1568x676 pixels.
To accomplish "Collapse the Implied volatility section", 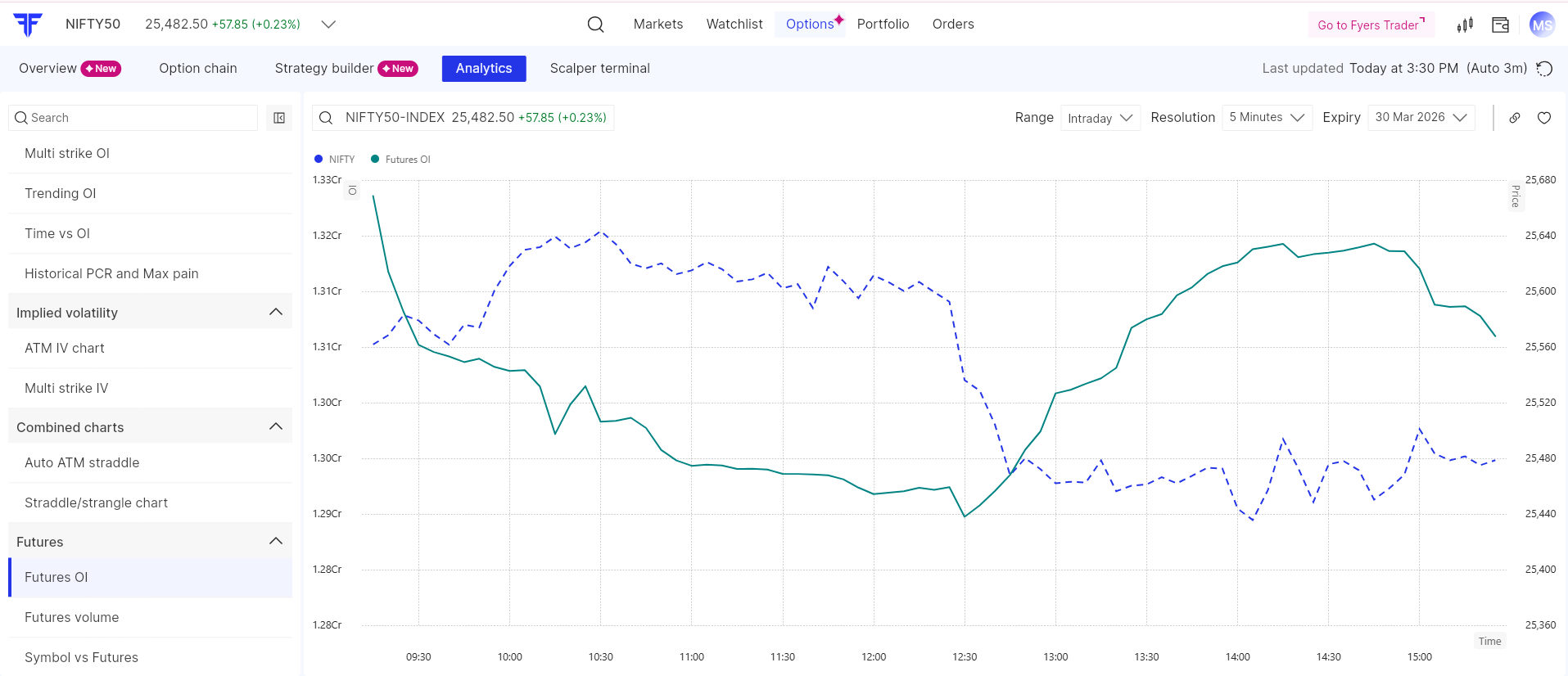I will pos(275,313).
